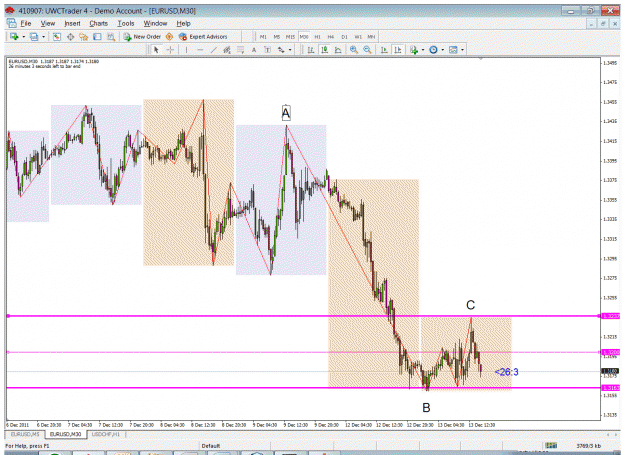This screenshot has height=455, width=625.
Task: Switch chart to MN timeframe
Action: [x=371, y=37]
